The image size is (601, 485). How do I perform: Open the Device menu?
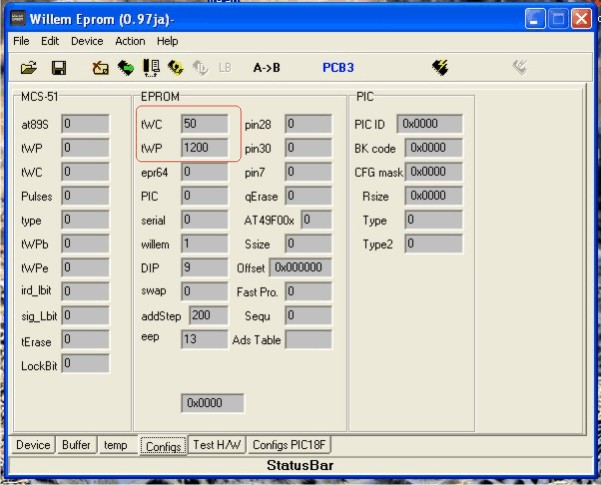tap(87, 41)
